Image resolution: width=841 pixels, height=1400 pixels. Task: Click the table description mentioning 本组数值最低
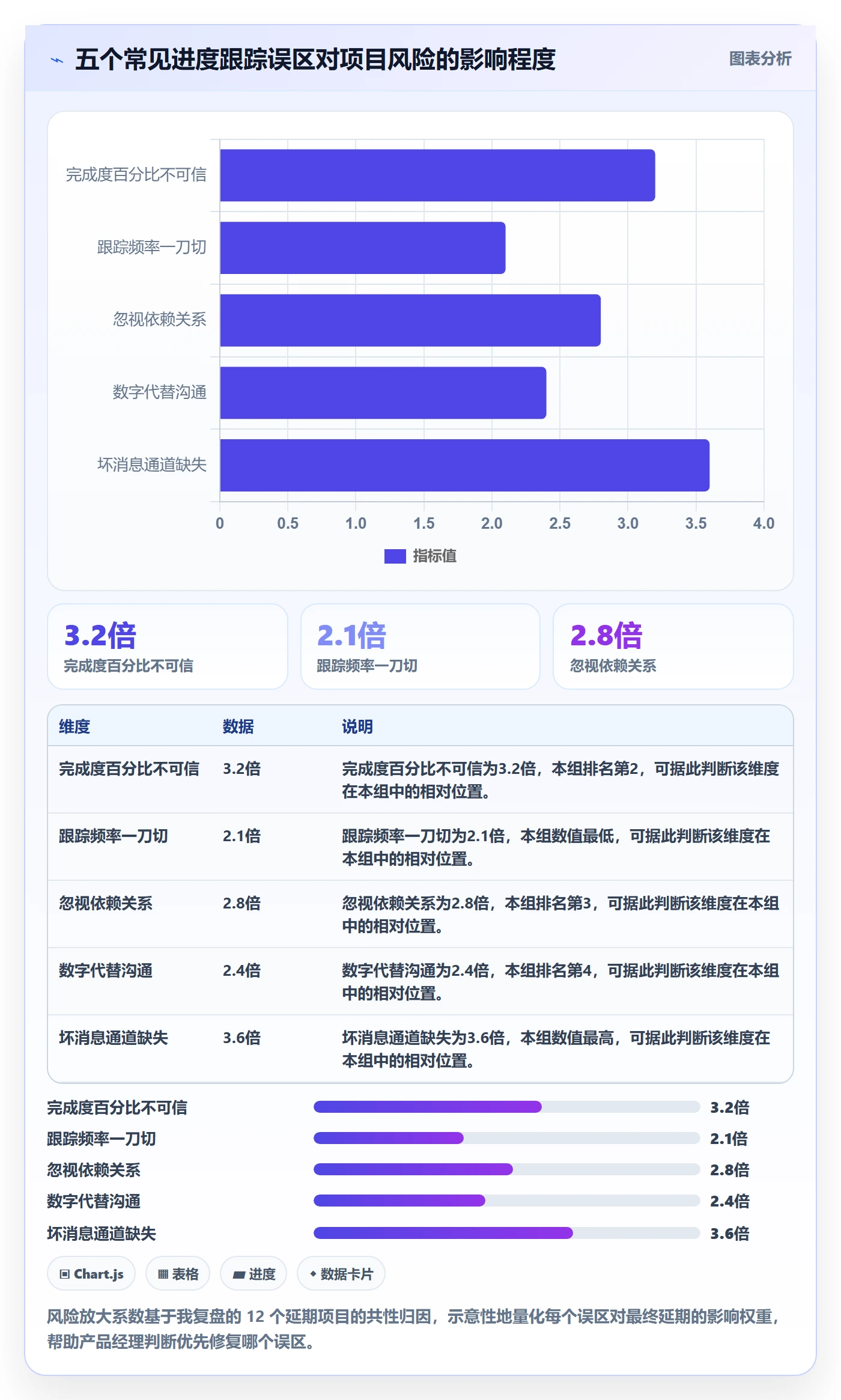coord(556,847)
